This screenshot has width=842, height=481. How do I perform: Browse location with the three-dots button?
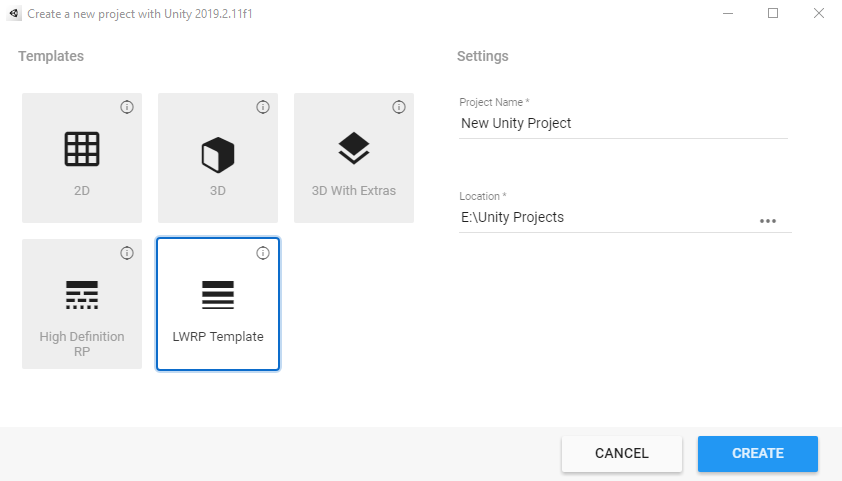(768, 221)
